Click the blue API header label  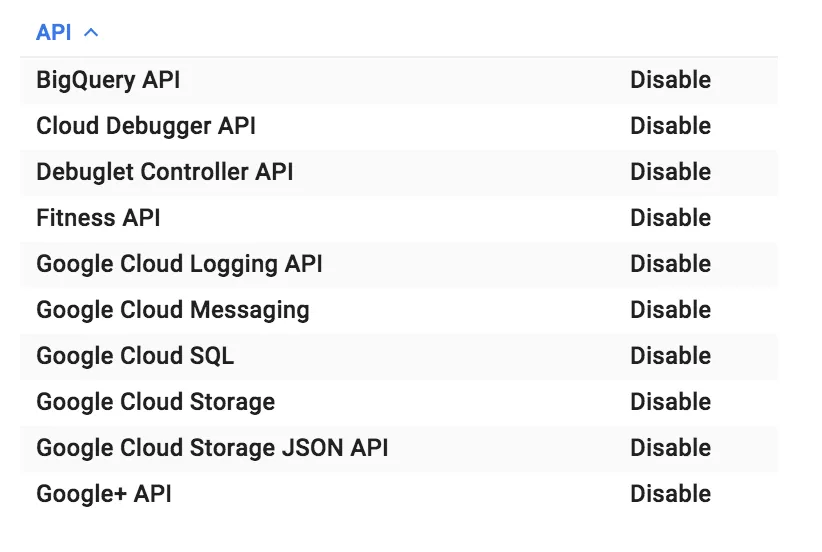[54, 33]
